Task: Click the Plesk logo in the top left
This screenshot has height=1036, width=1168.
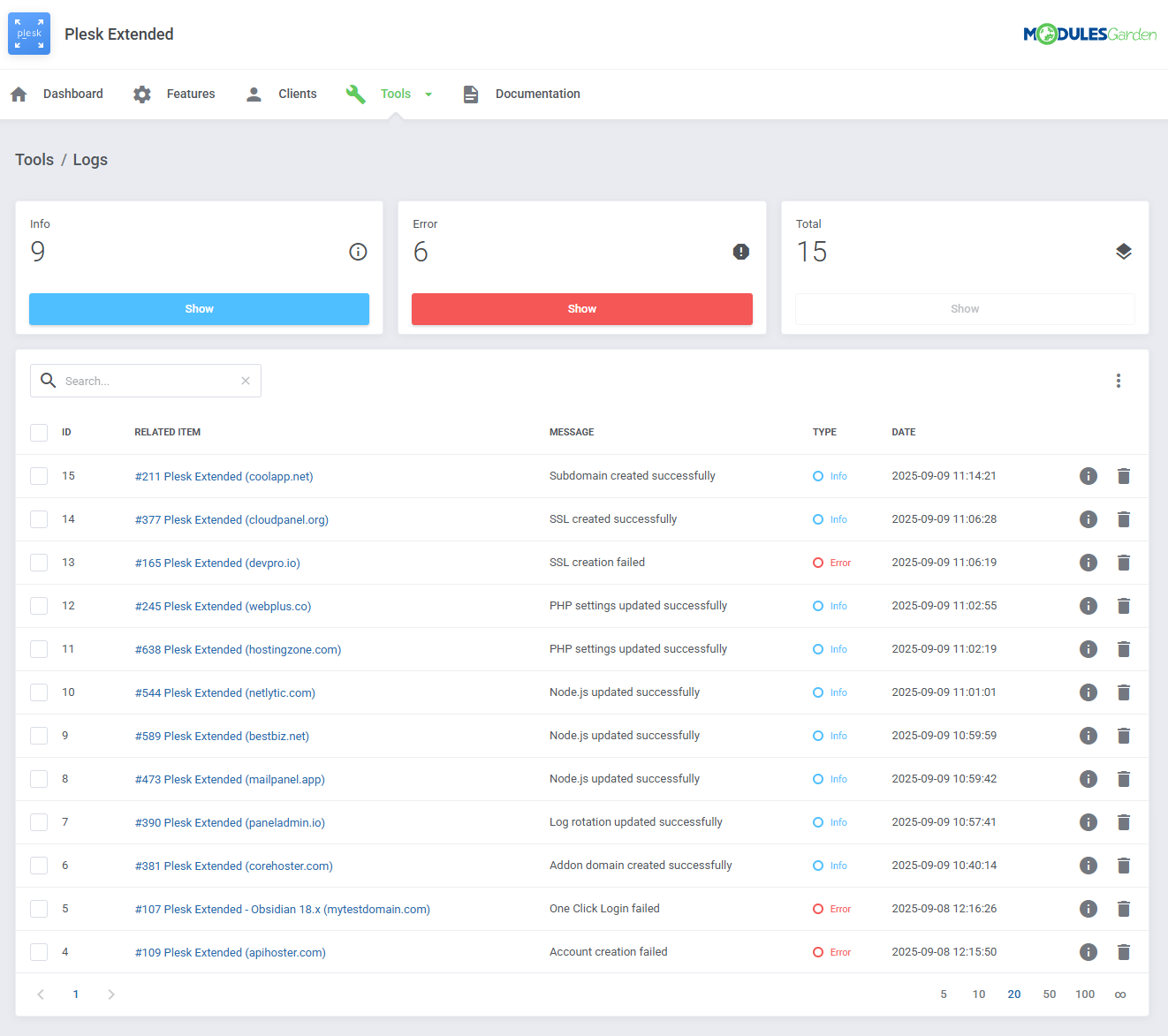Action: 28,34
